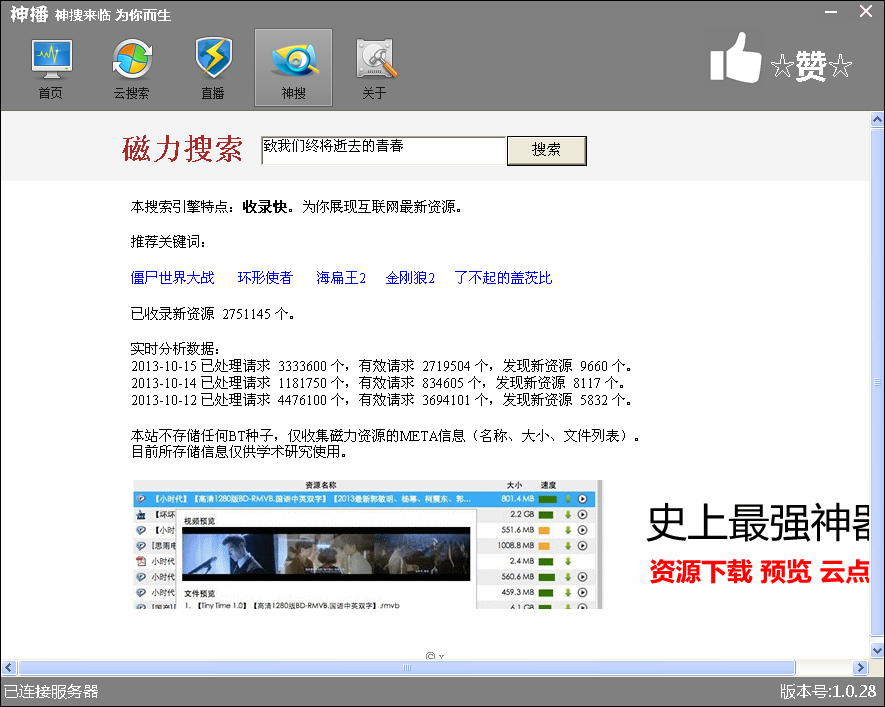Open the 金刚狼2 keyword link
Viewport: 885px width, 707px height.
point(410,278)
